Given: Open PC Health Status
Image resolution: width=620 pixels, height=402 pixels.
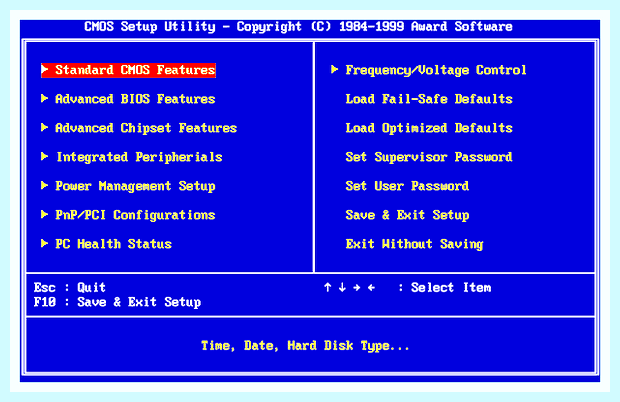Looking at the screenshot, I should tap(113, 244).
